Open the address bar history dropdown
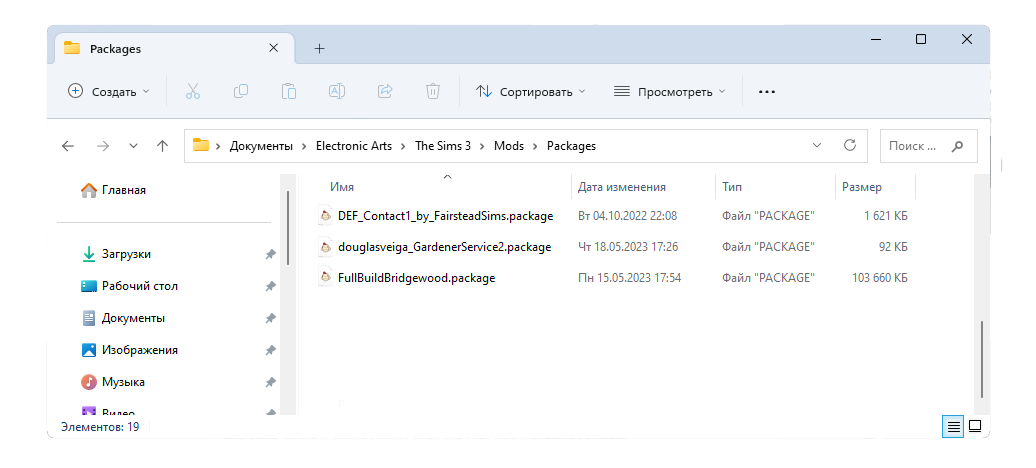1036x468 pixels. (818, 145)
